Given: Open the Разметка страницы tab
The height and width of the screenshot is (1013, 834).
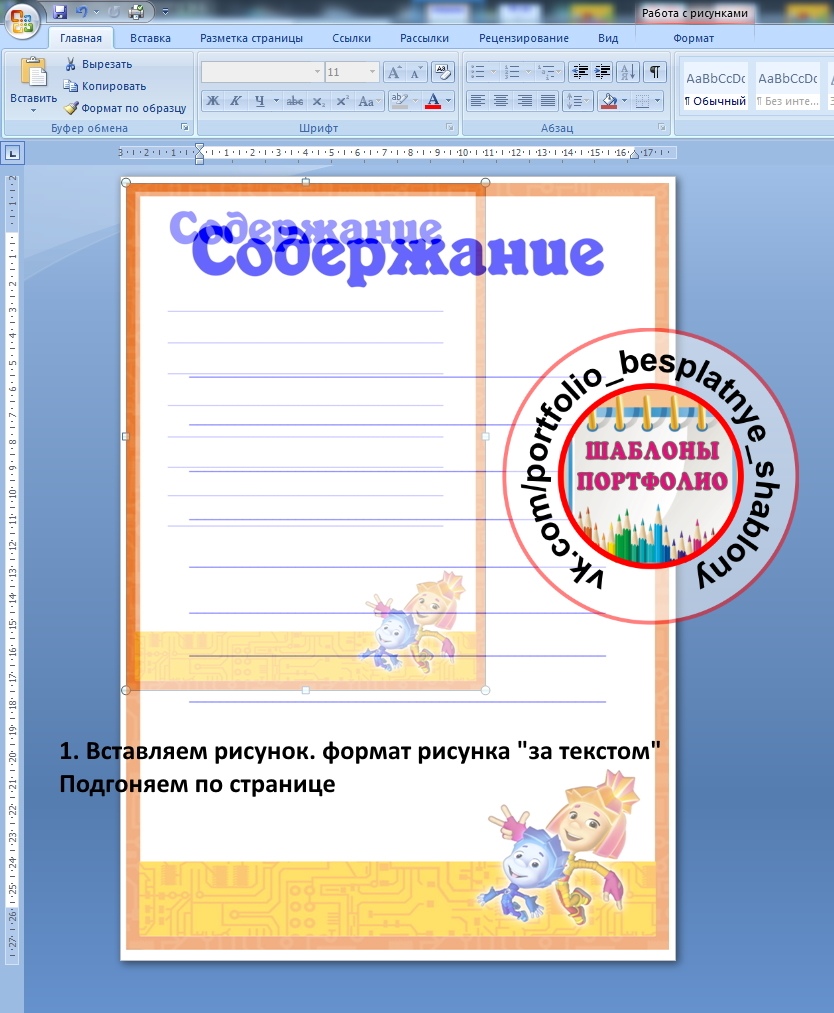Looking at the screenshot, I should pos(251,38).
